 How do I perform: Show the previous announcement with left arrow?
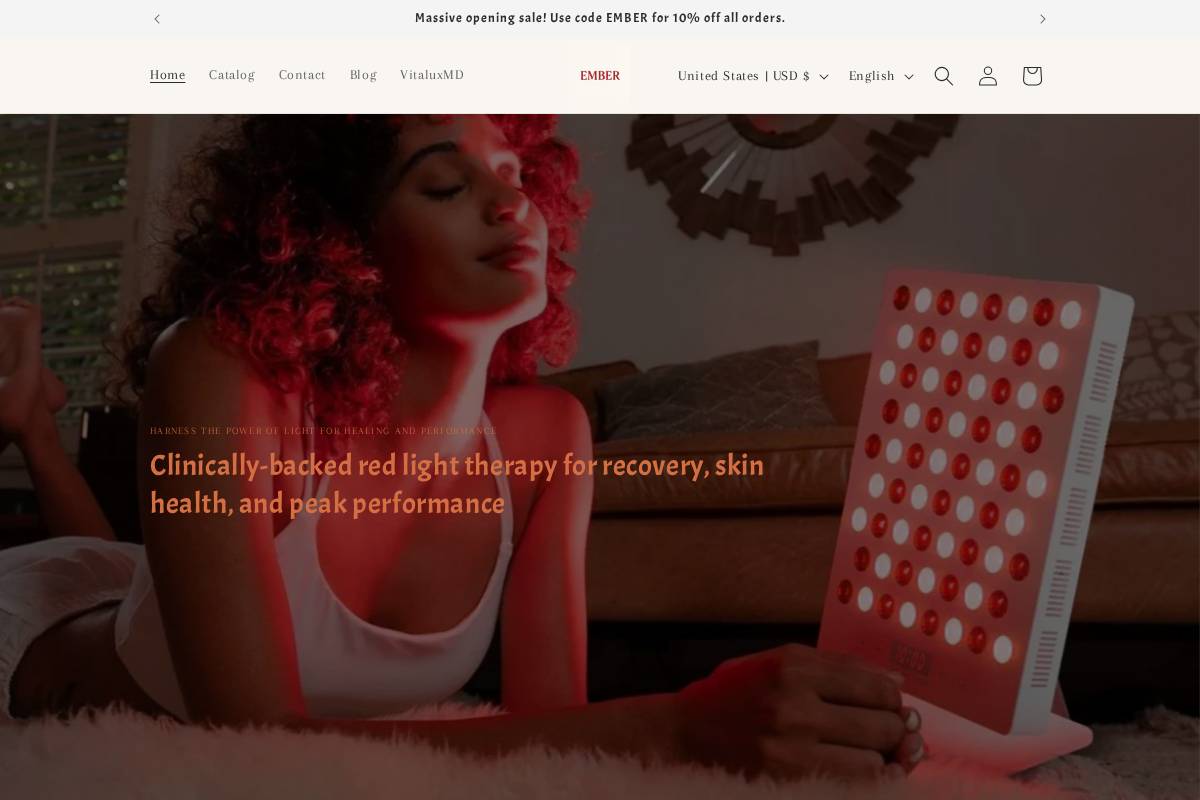tap(157, 18)
